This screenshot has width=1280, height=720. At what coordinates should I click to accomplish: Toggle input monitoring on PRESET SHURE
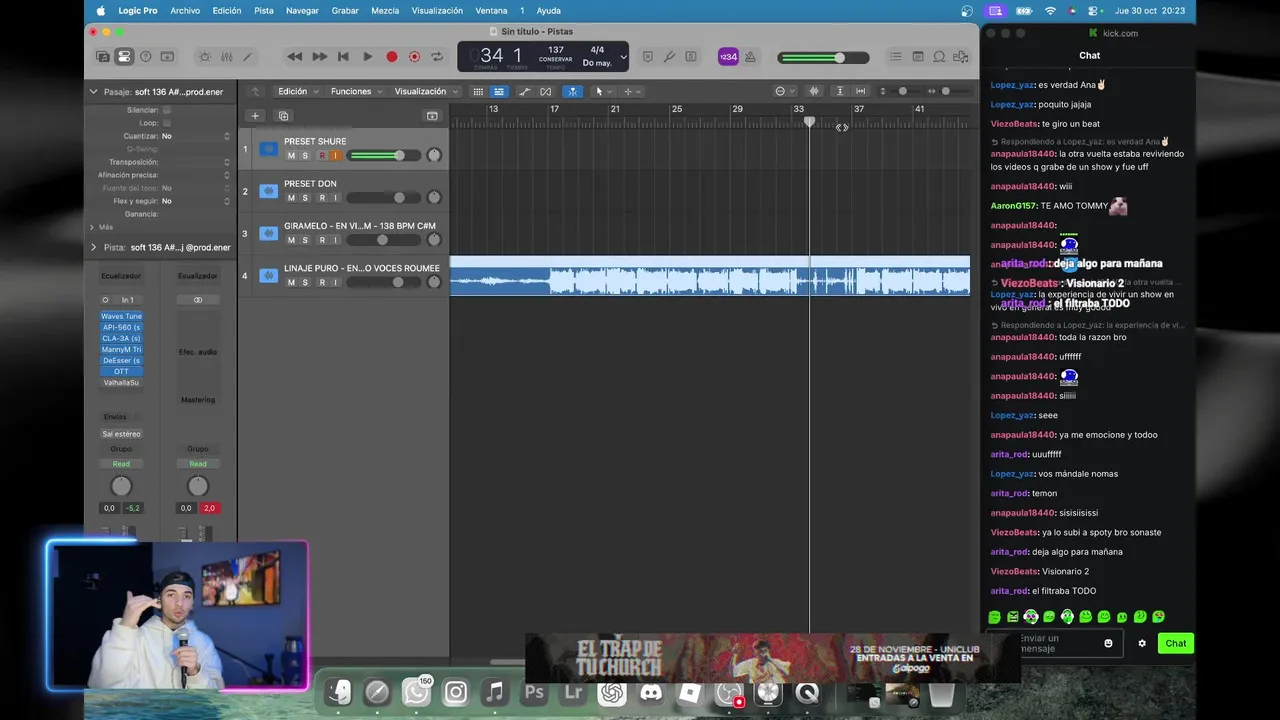tap(335, 156)
